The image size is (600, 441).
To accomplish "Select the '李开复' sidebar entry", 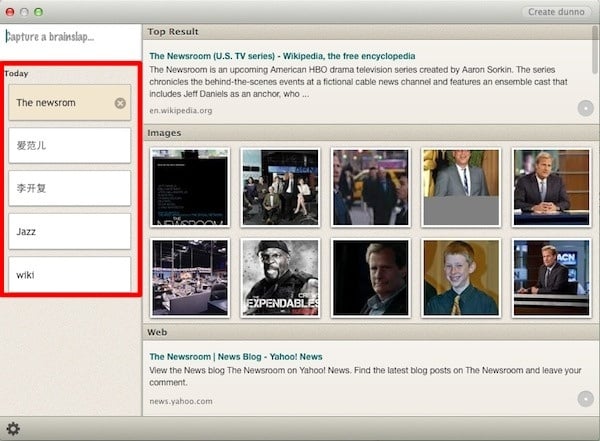I will [70, 188].
